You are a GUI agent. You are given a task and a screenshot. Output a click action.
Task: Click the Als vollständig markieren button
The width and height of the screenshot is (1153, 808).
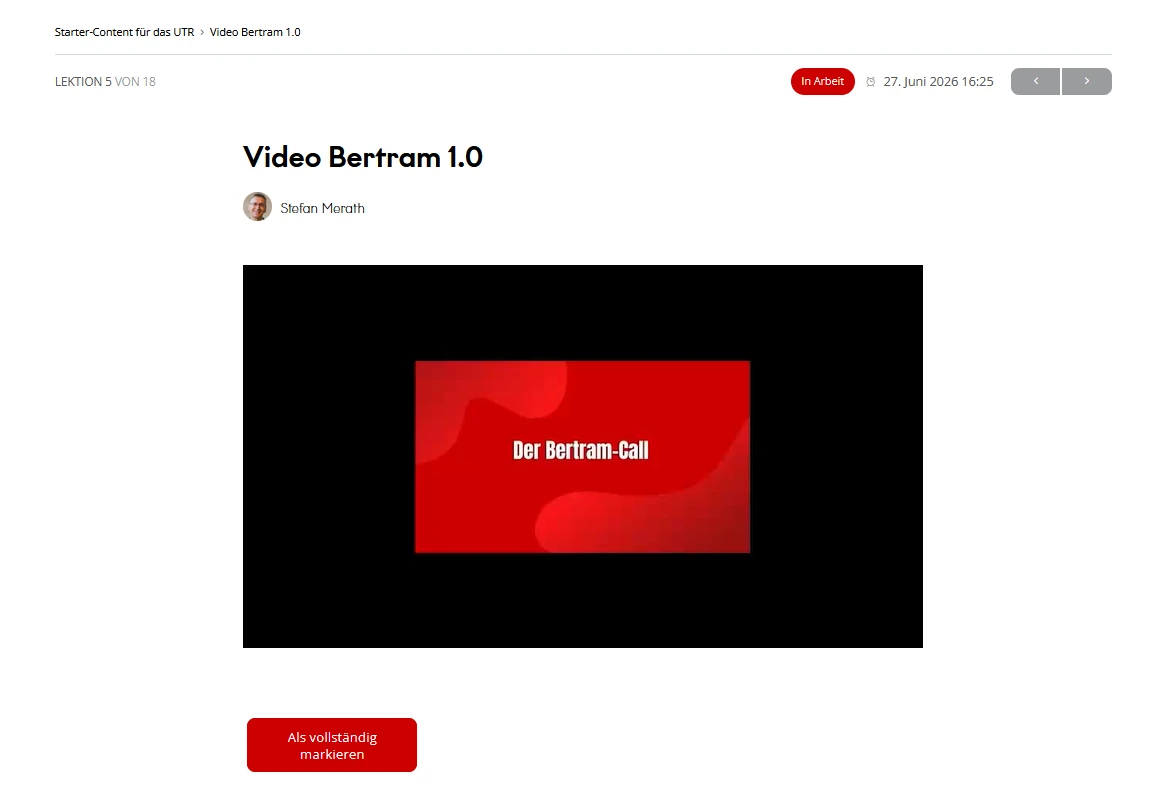[x=331, y=744]
